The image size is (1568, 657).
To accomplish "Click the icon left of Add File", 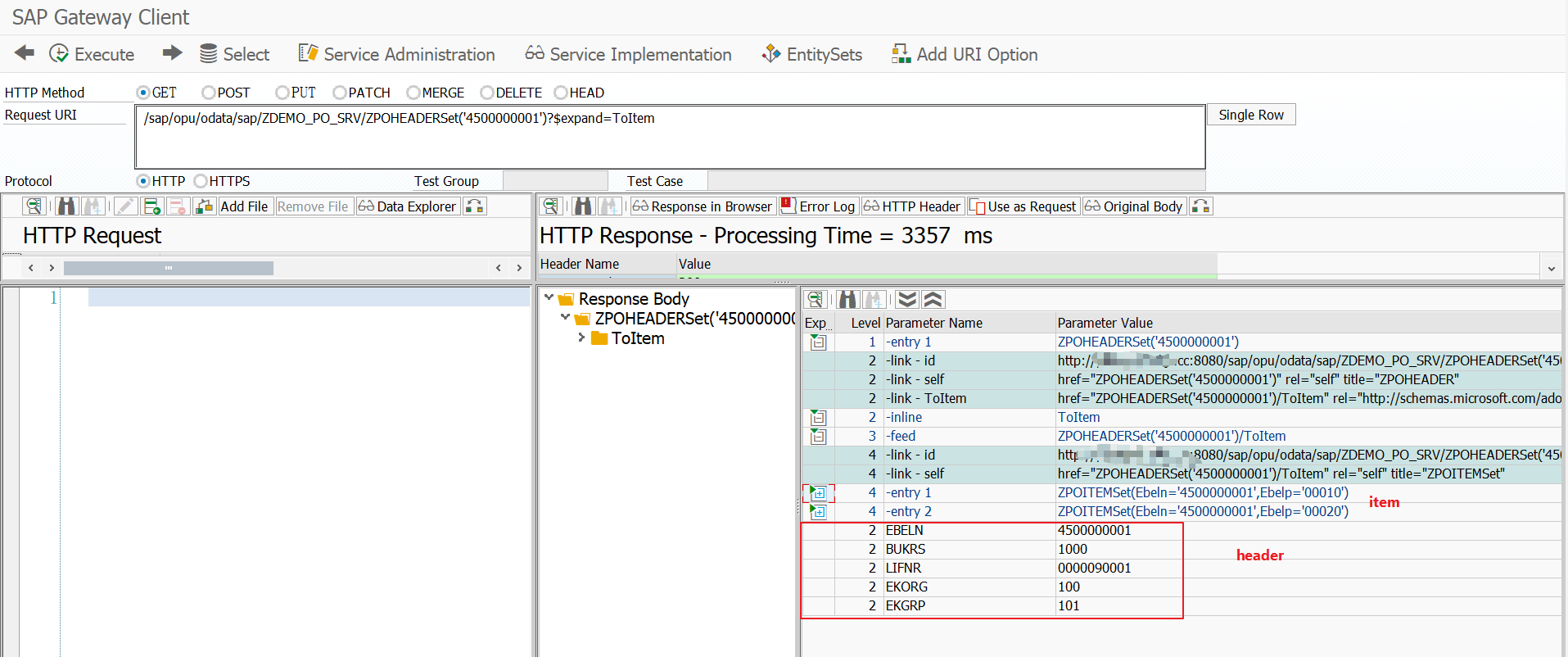I will pos(204,206).
